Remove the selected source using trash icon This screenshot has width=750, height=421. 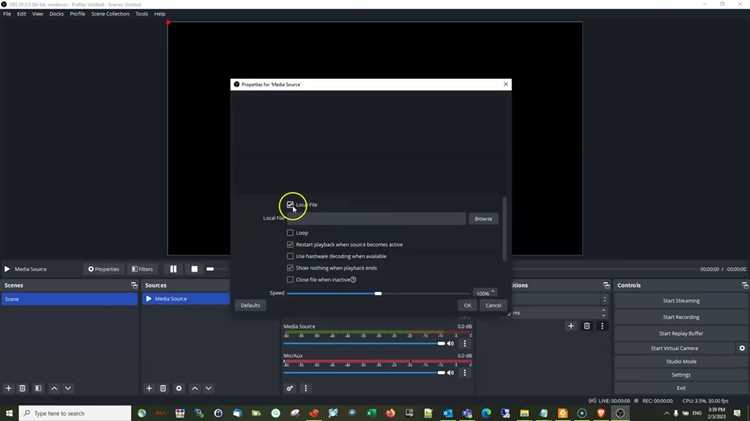pyautogui.click(x=163, y=388)
